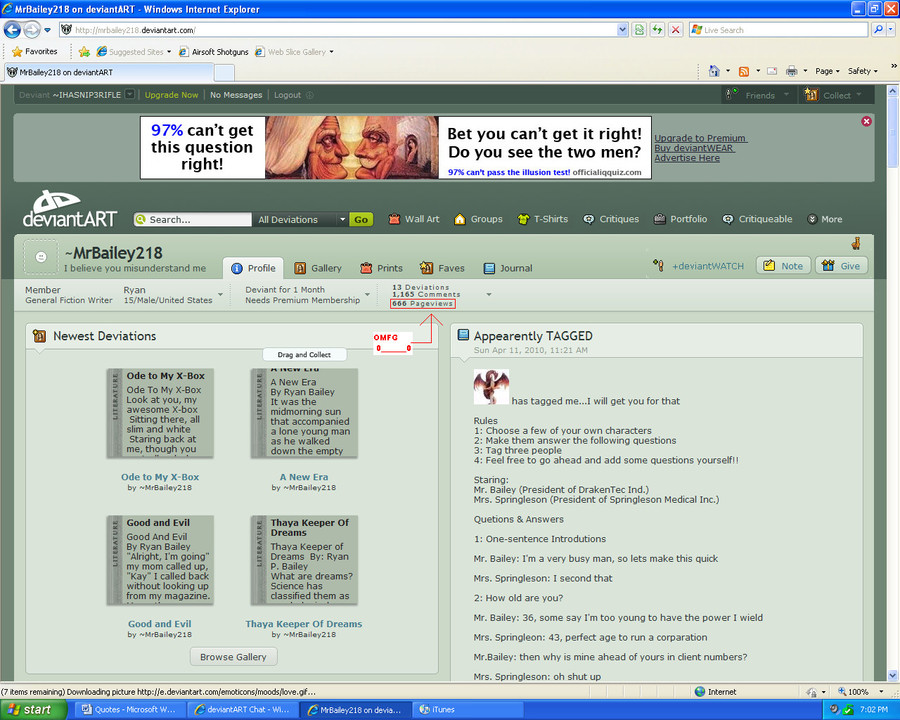Expand the stats arrow beside Pageviews
Viewport: 900px width, 720px height.
click(489, 295)
